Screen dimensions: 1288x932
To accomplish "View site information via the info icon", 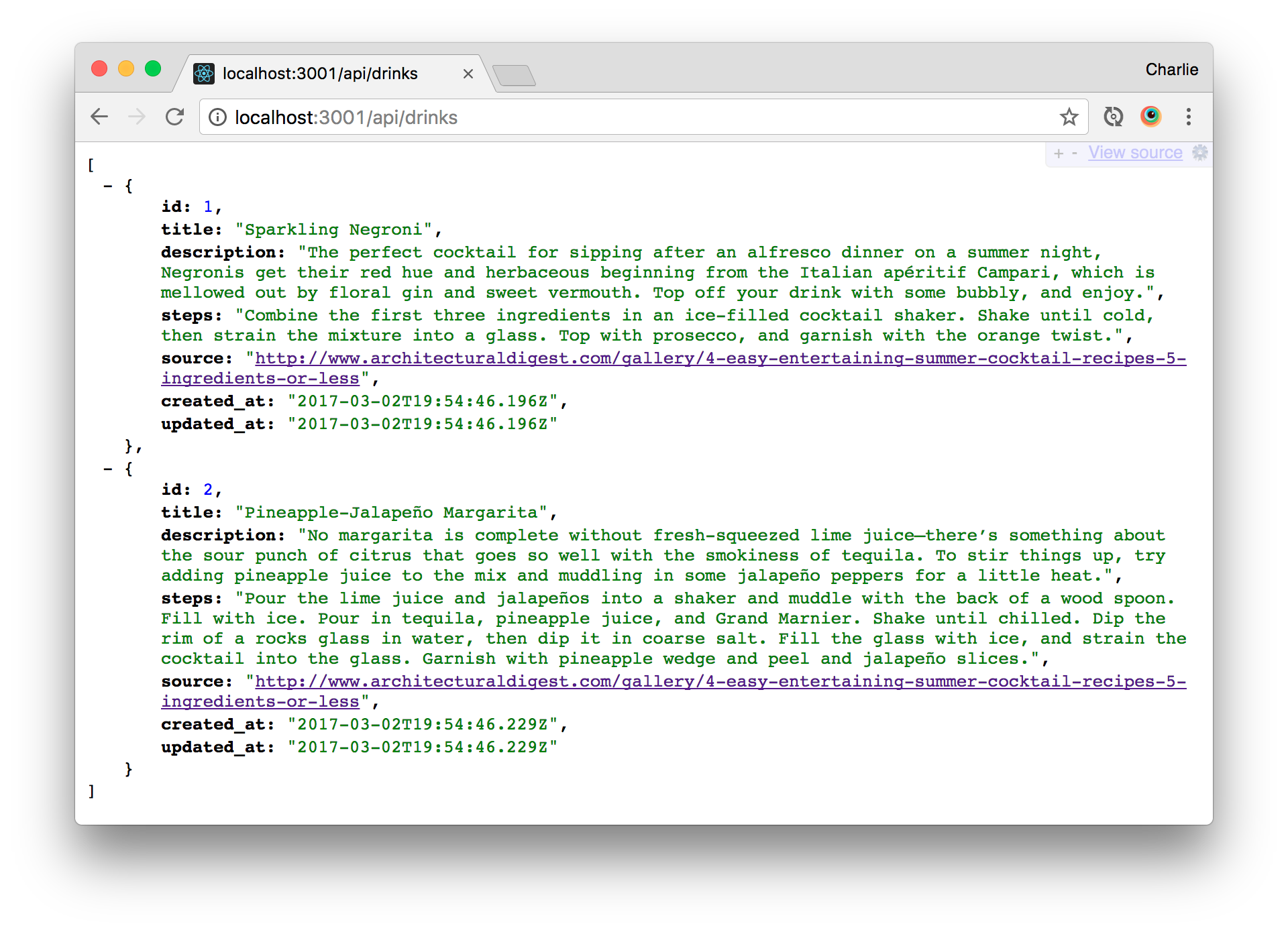I will [217, 117].
